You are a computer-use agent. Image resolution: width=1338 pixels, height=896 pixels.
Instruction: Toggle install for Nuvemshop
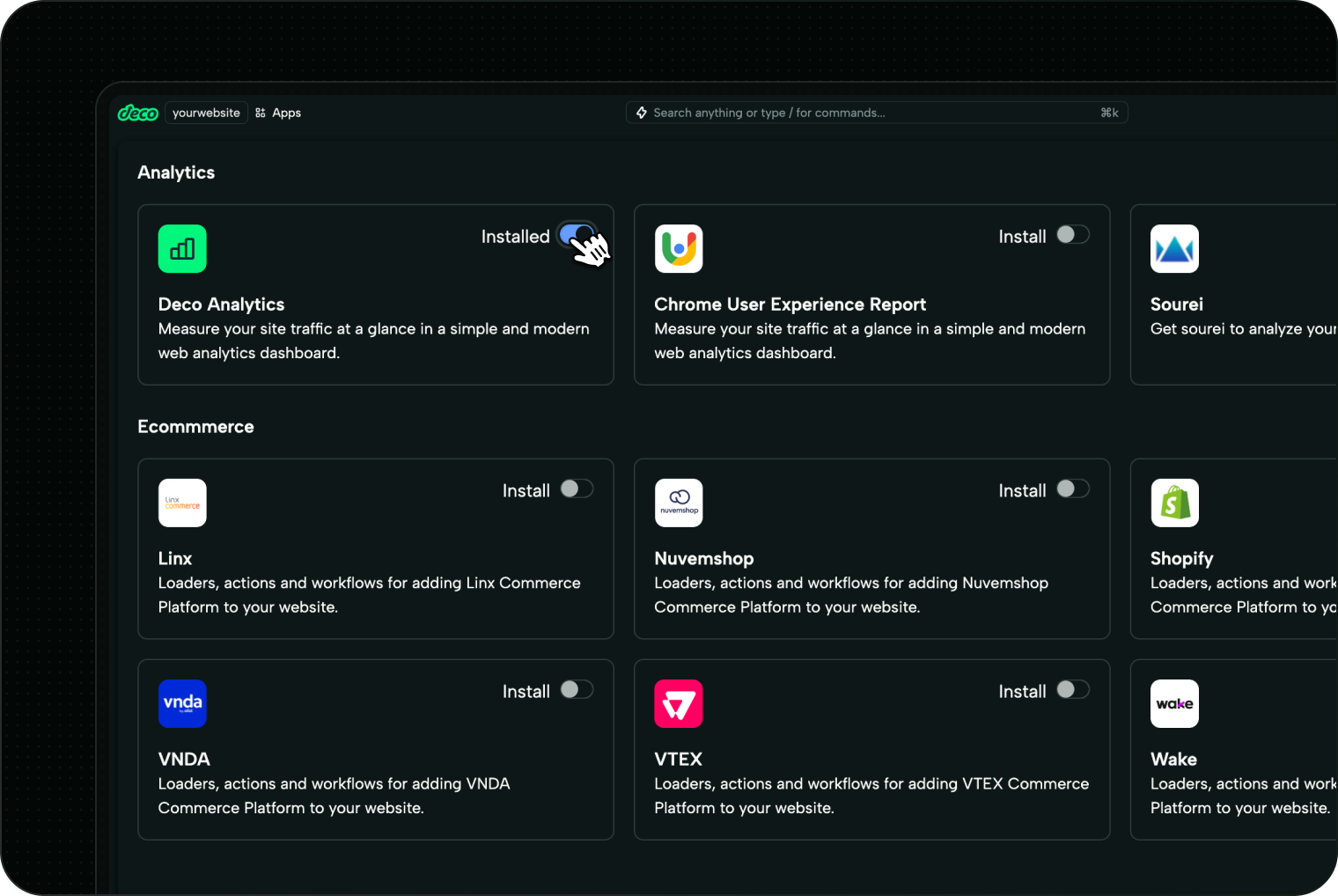click(x=1073, y=488)
